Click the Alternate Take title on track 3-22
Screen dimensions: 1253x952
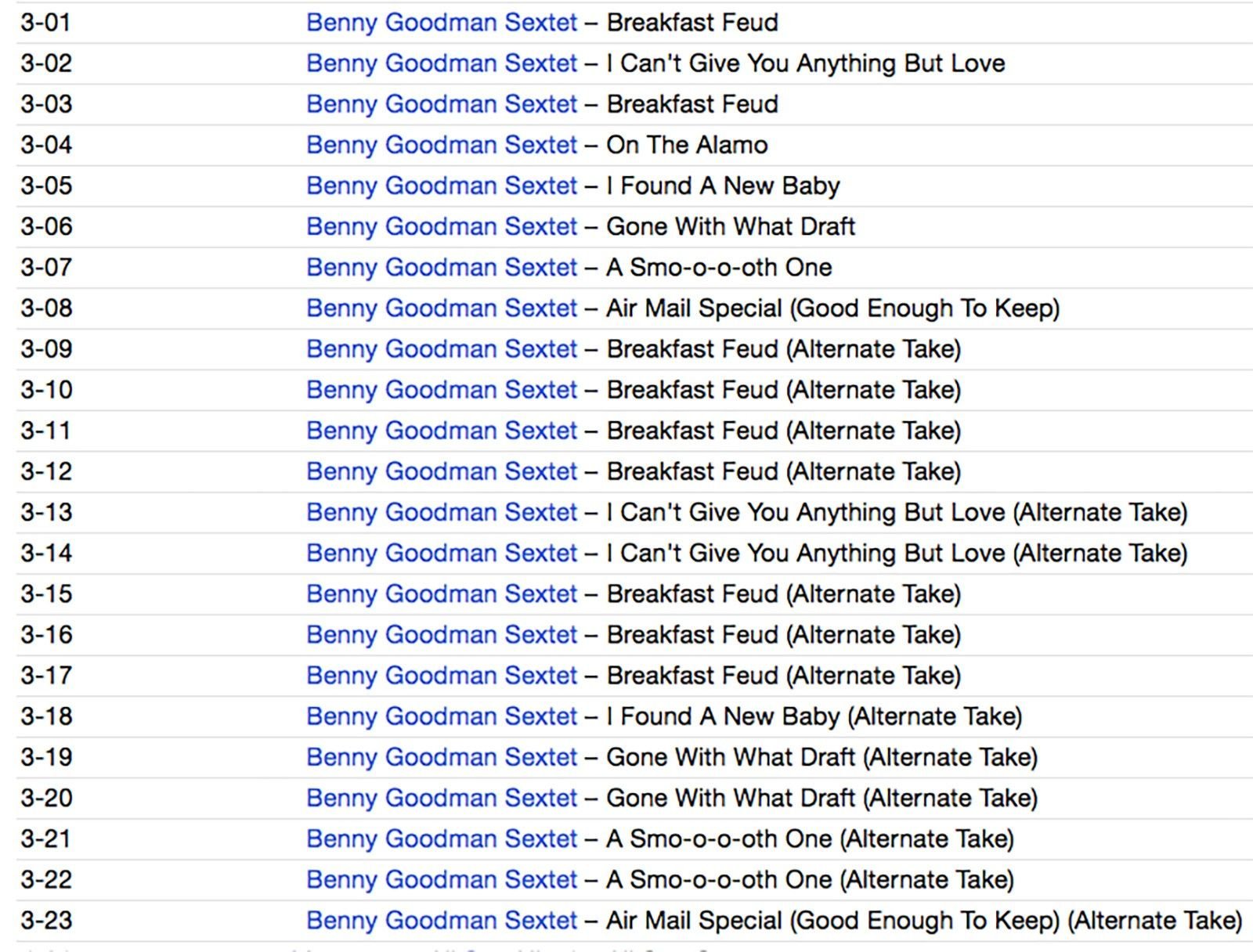click(x=810, y=880)
